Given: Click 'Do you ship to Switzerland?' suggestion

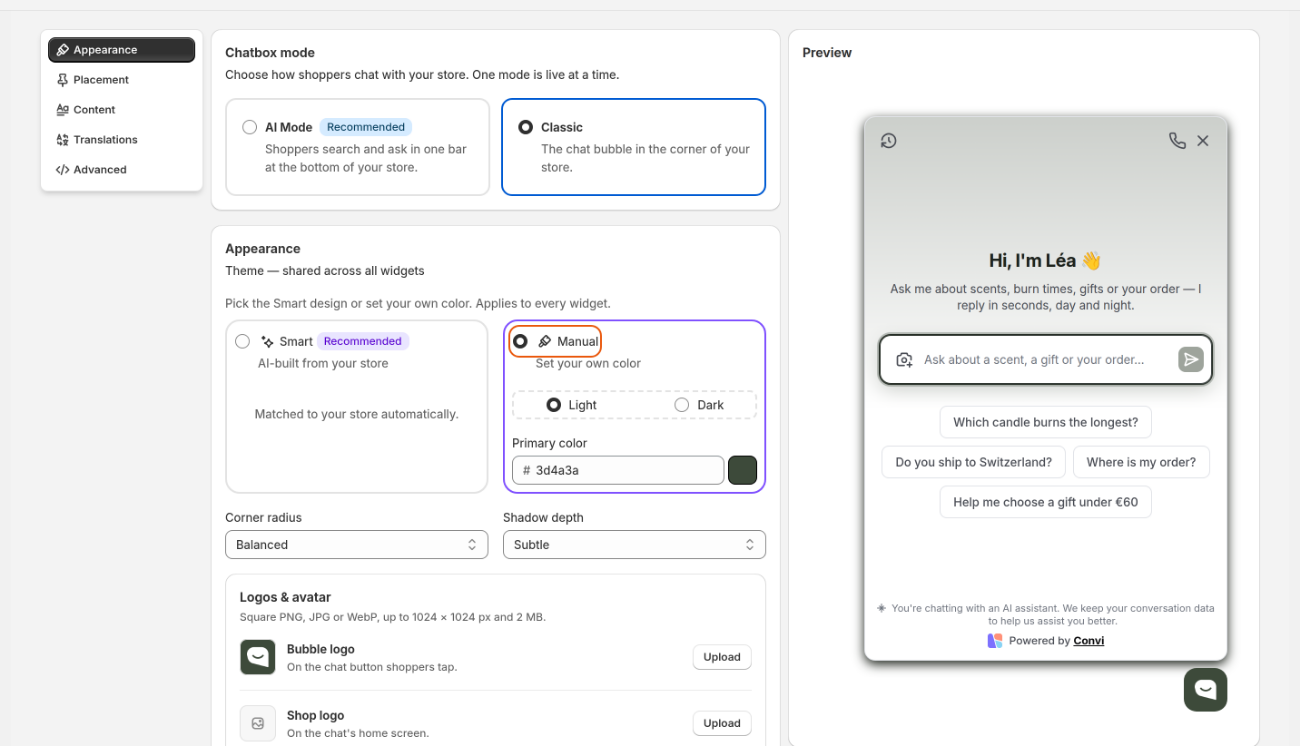Looking at the screenshot, I should coord(974,462).
